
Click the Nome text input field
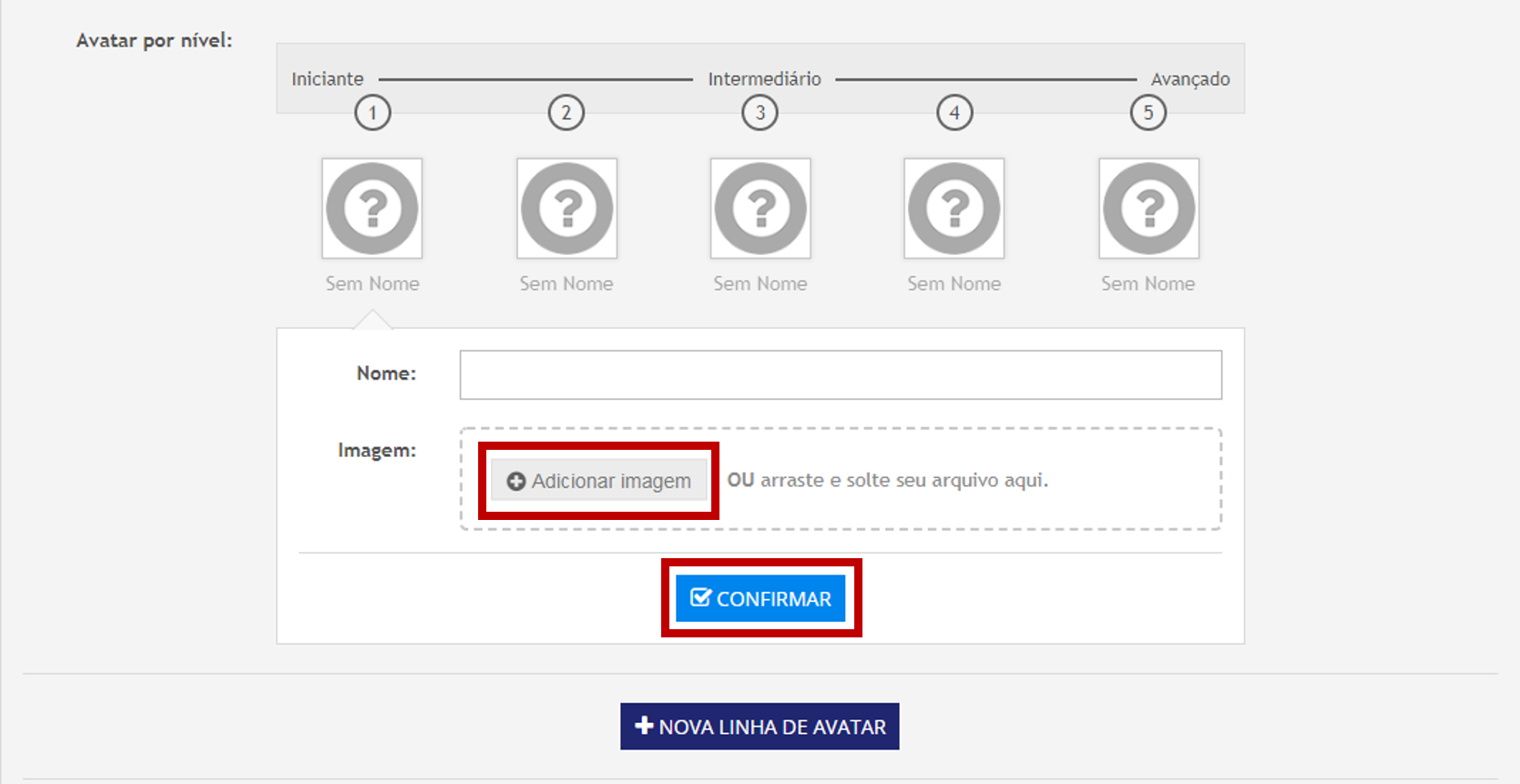click(x=840, y=375)
